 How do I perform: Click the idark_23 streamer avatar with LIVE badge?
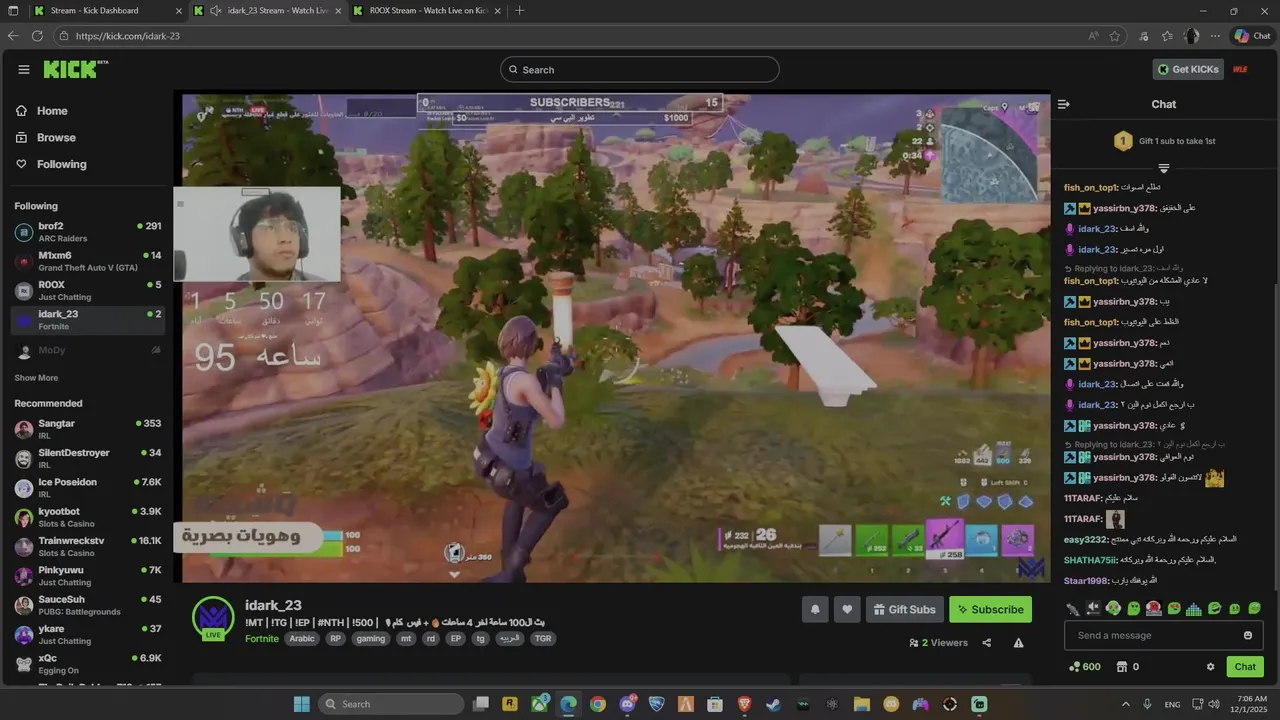coord(213,619)
